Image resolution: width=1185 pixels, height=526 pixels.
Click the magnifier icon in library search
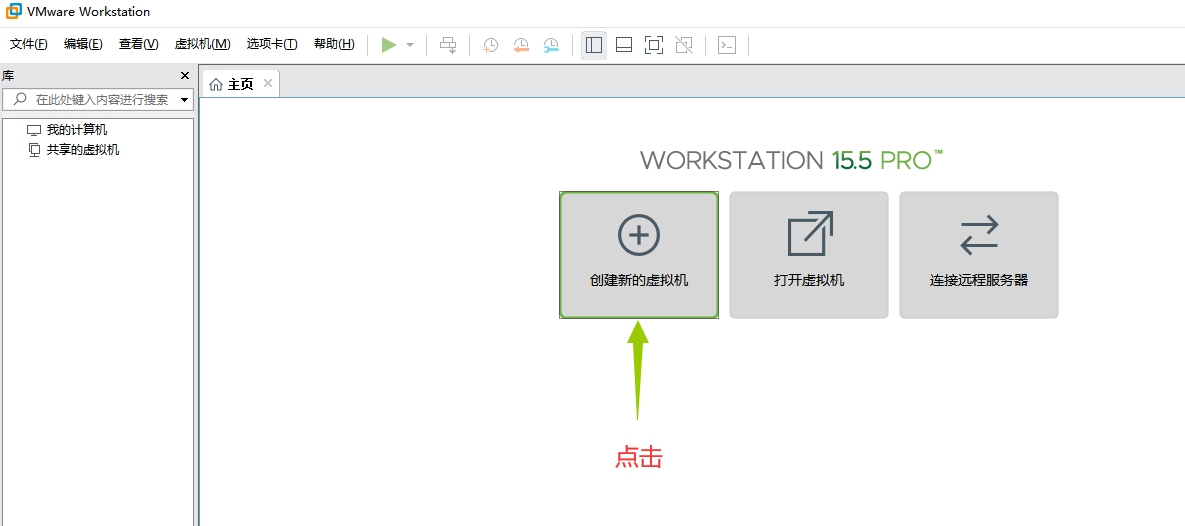coord(20,99)
